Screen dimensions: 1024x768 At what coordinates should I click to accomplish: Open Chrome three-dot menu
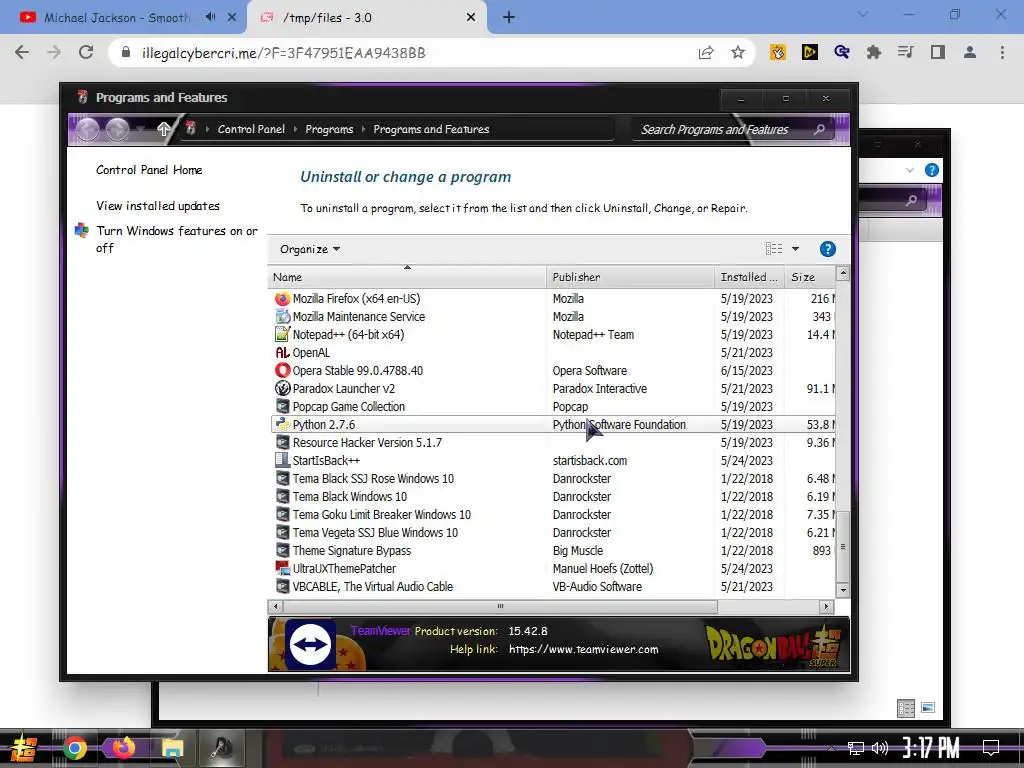(1002, 52)
